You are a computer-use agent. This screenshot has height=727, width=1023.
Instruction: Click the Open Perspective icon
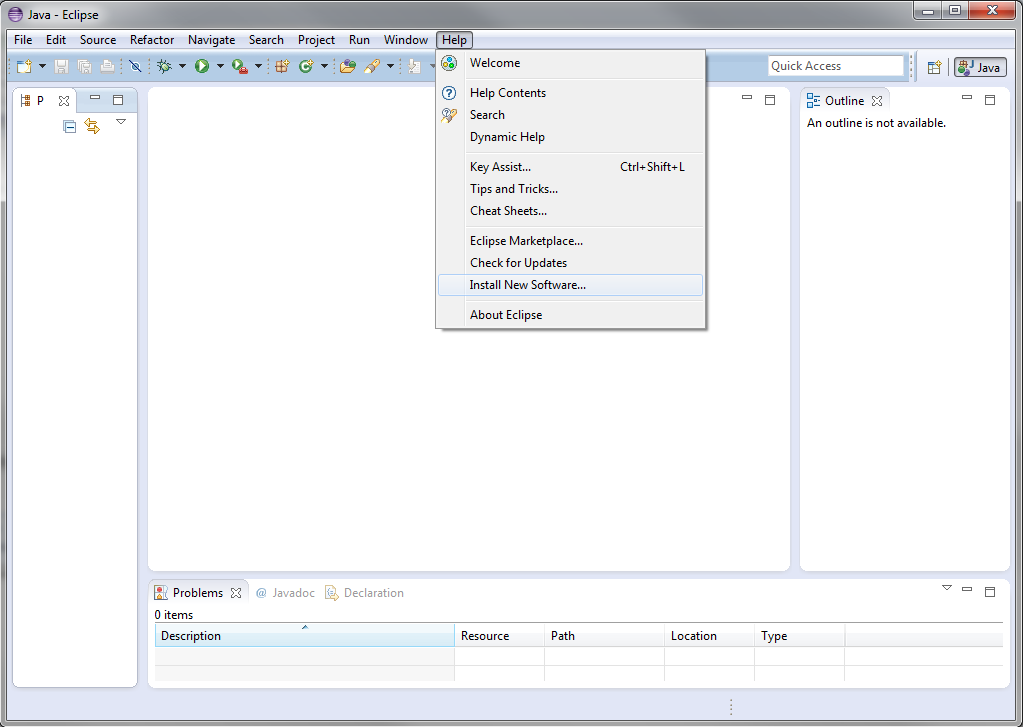click(x=934, y=67)
